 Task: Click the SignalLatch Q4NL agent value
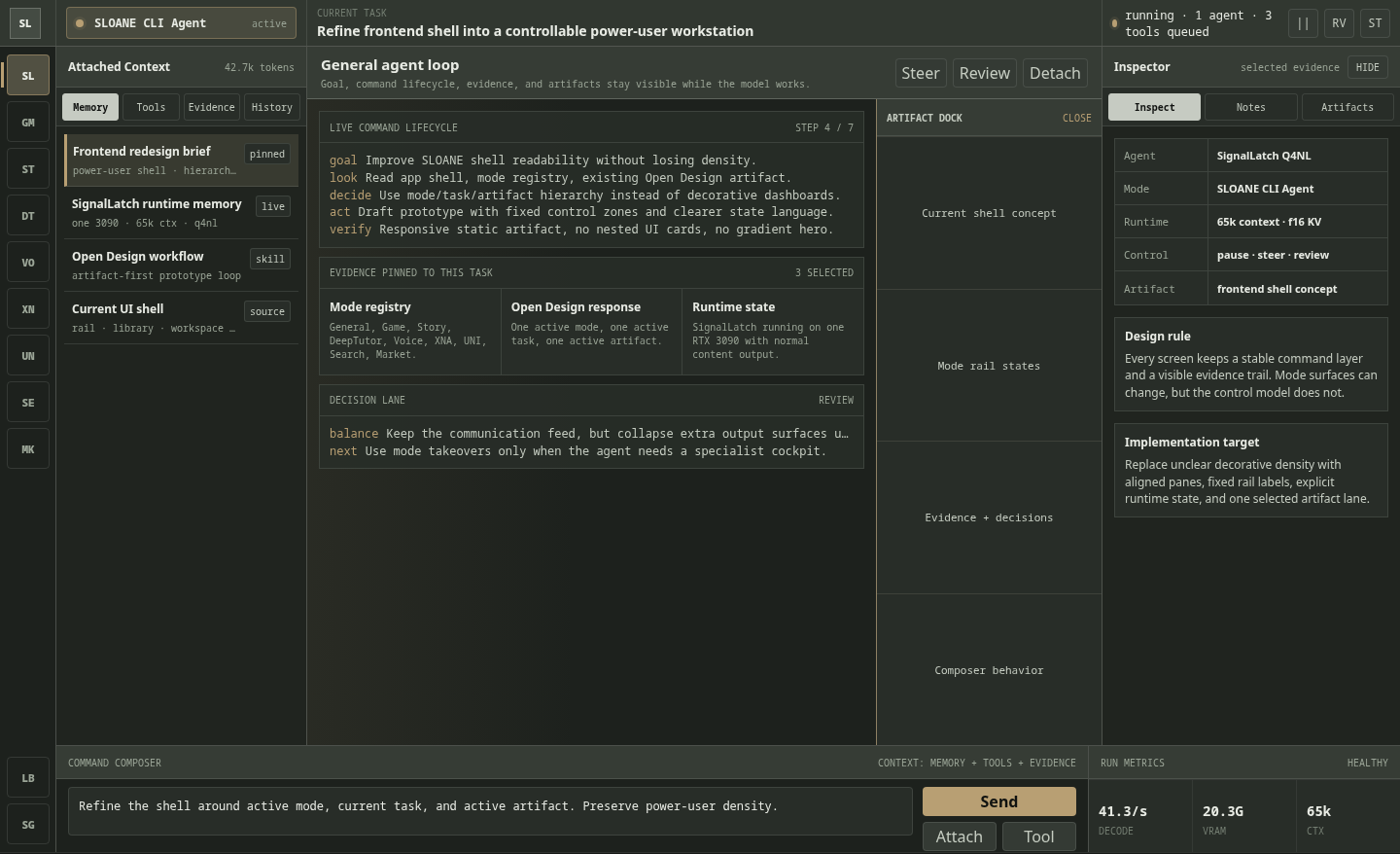[1264, 156]
